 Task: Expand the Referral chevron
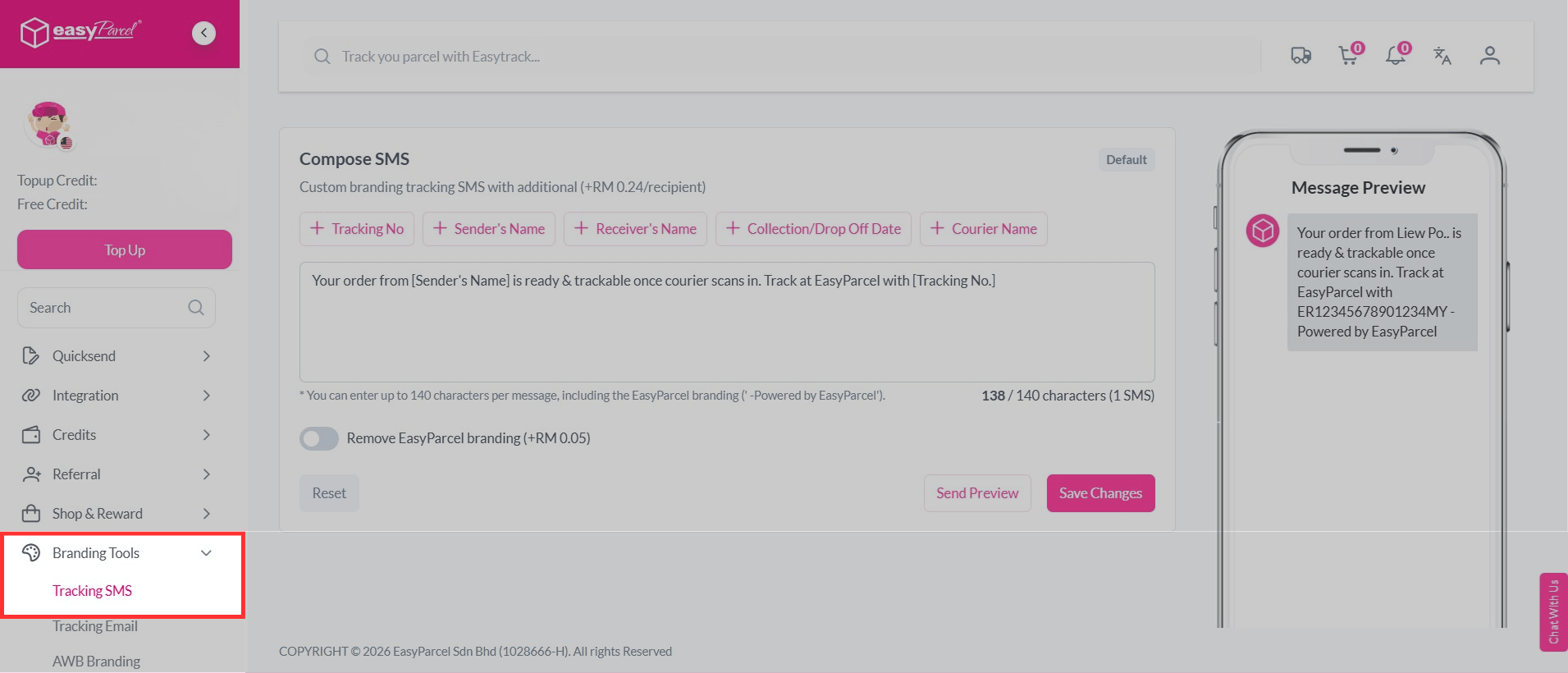(x=206, y=474)
